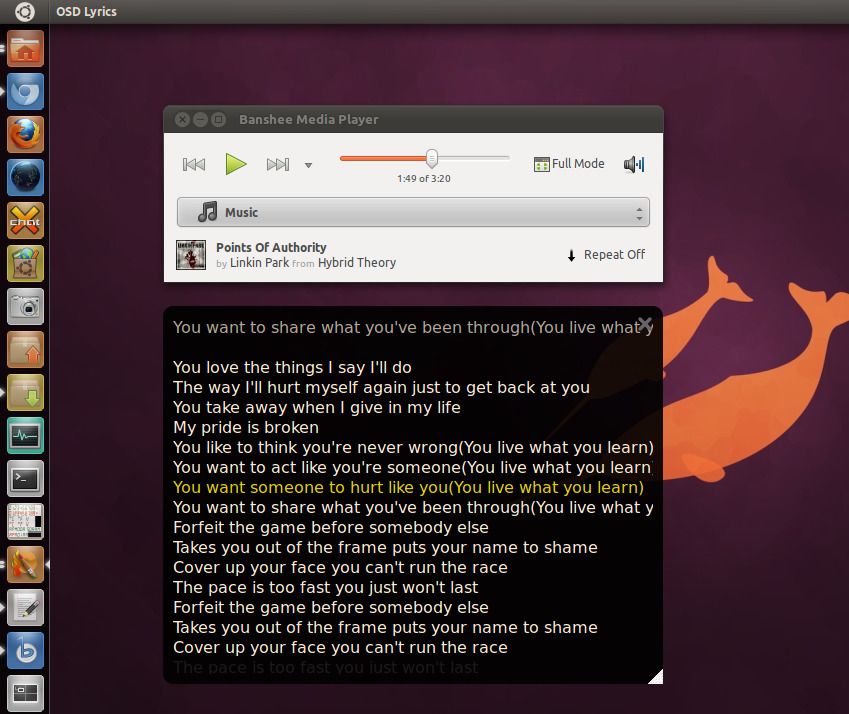This screenshot has width=849, height=714.
Task: Click the orange upload arrow icon in the launcher
Action: [x=25, y=349]
